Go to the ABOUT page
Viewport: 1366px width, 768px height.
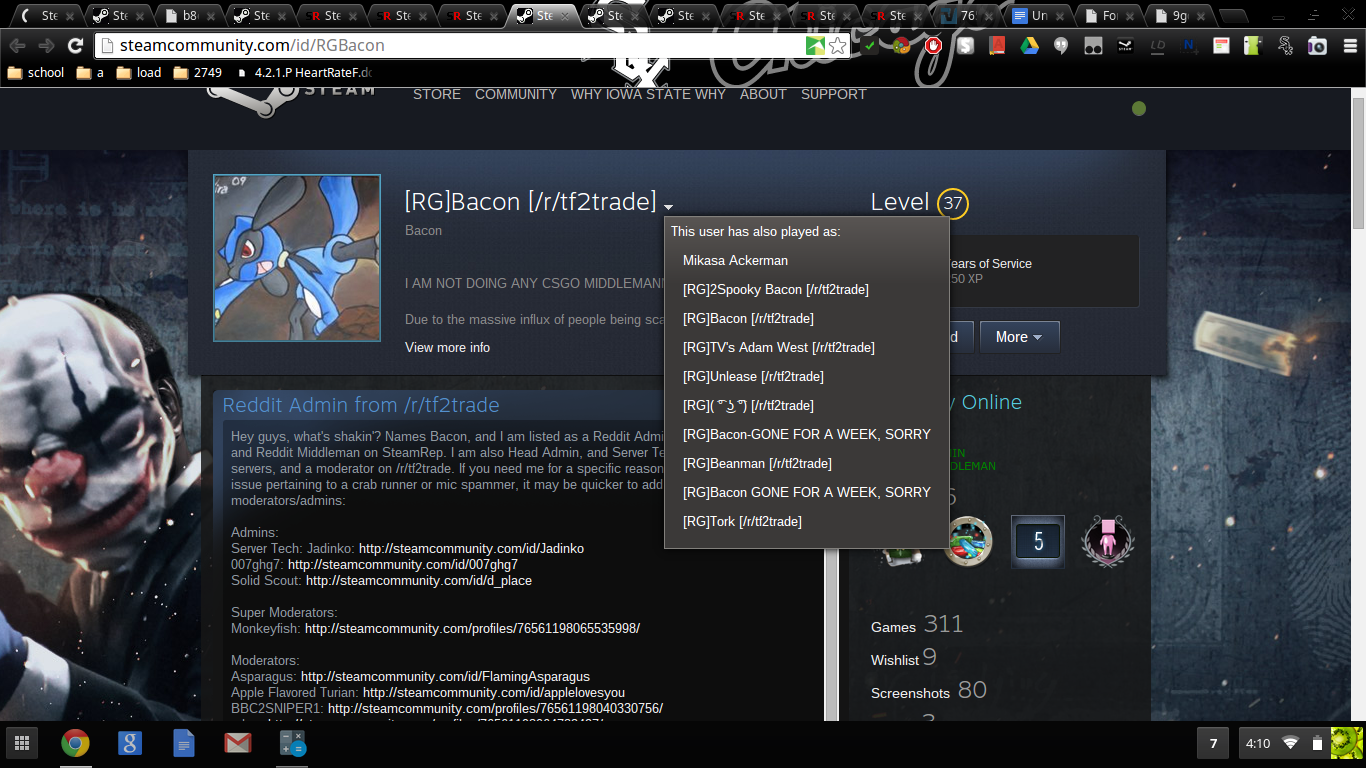pos(763,94)
